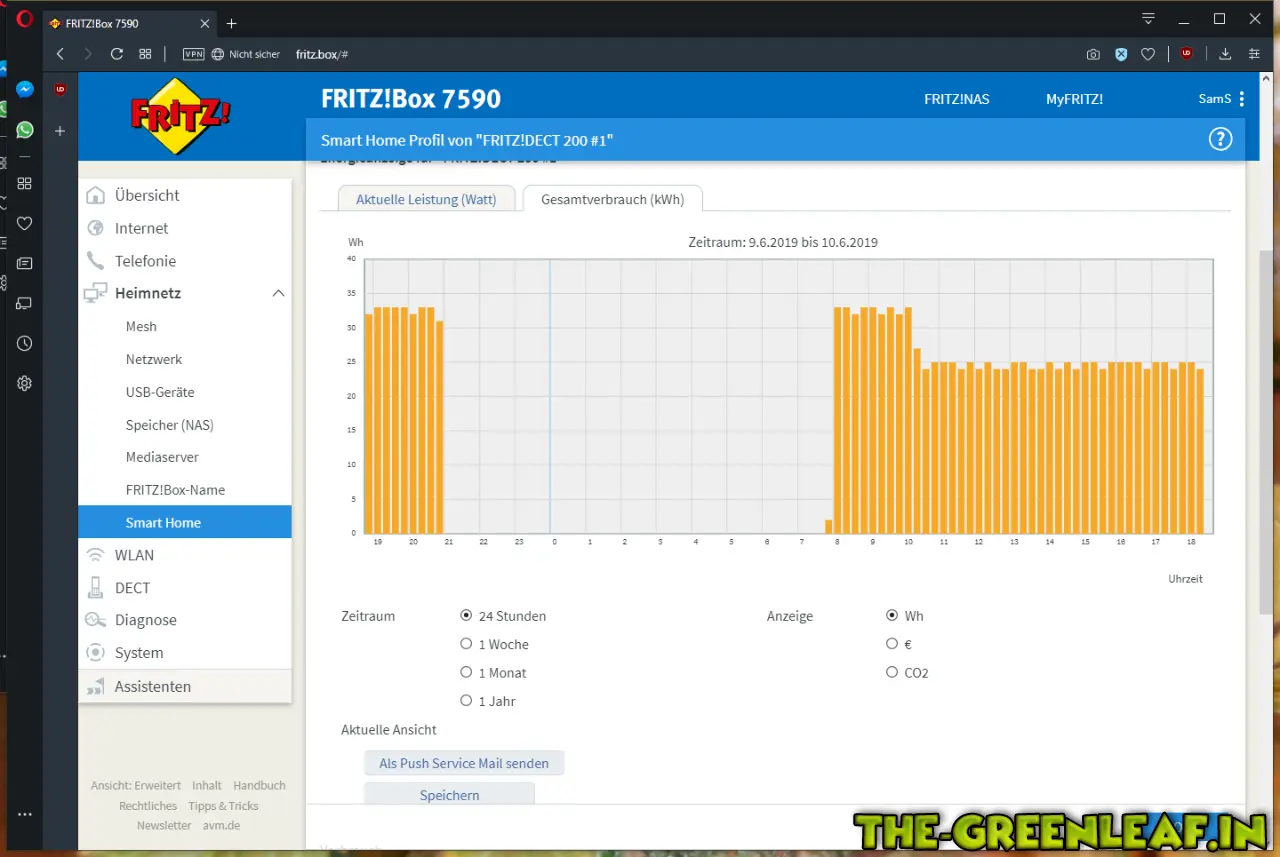This screenshot has height=857, width=1280.
Task: Click the Opera snapshot camera icon
Action: pos(1093,54)
